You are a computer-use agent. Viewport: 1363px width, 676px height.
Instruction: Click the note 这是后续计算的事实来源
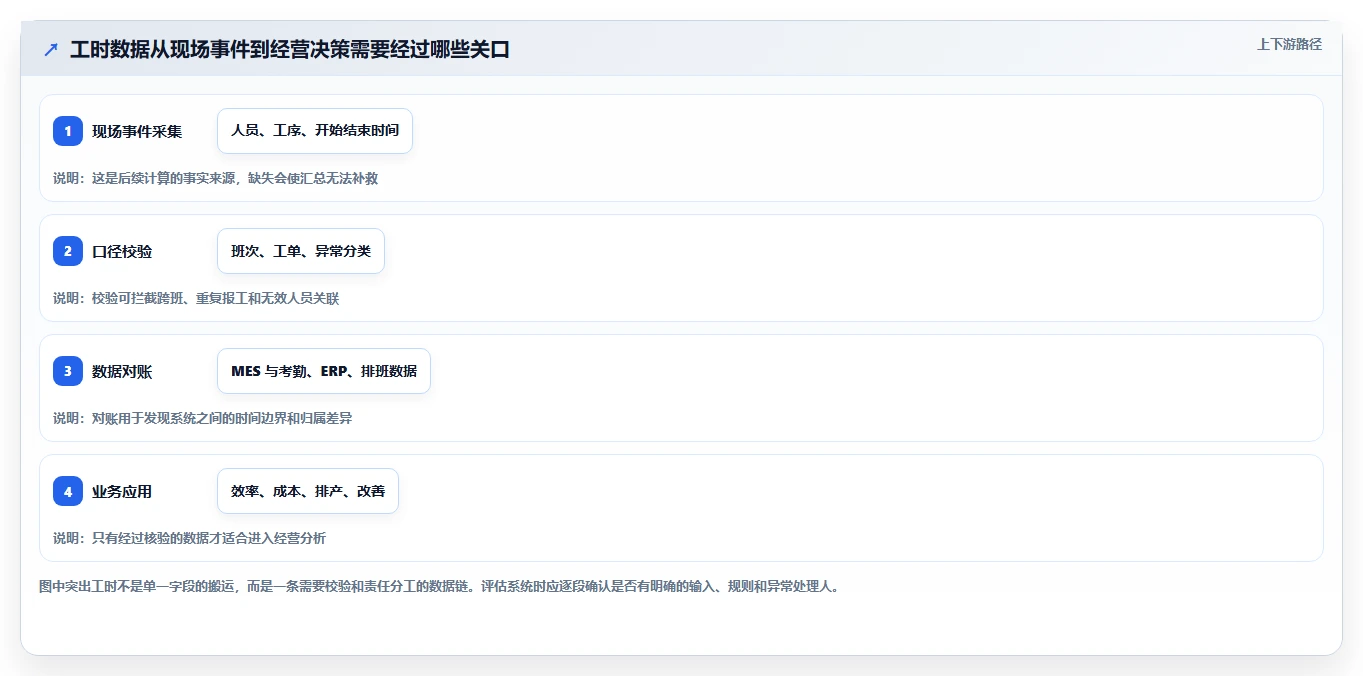click(215, 178)
